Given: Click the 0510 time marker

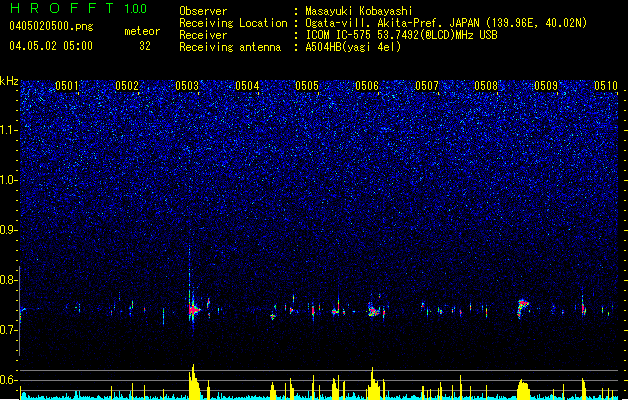Looking at the screenshot, I should (606, 86).
